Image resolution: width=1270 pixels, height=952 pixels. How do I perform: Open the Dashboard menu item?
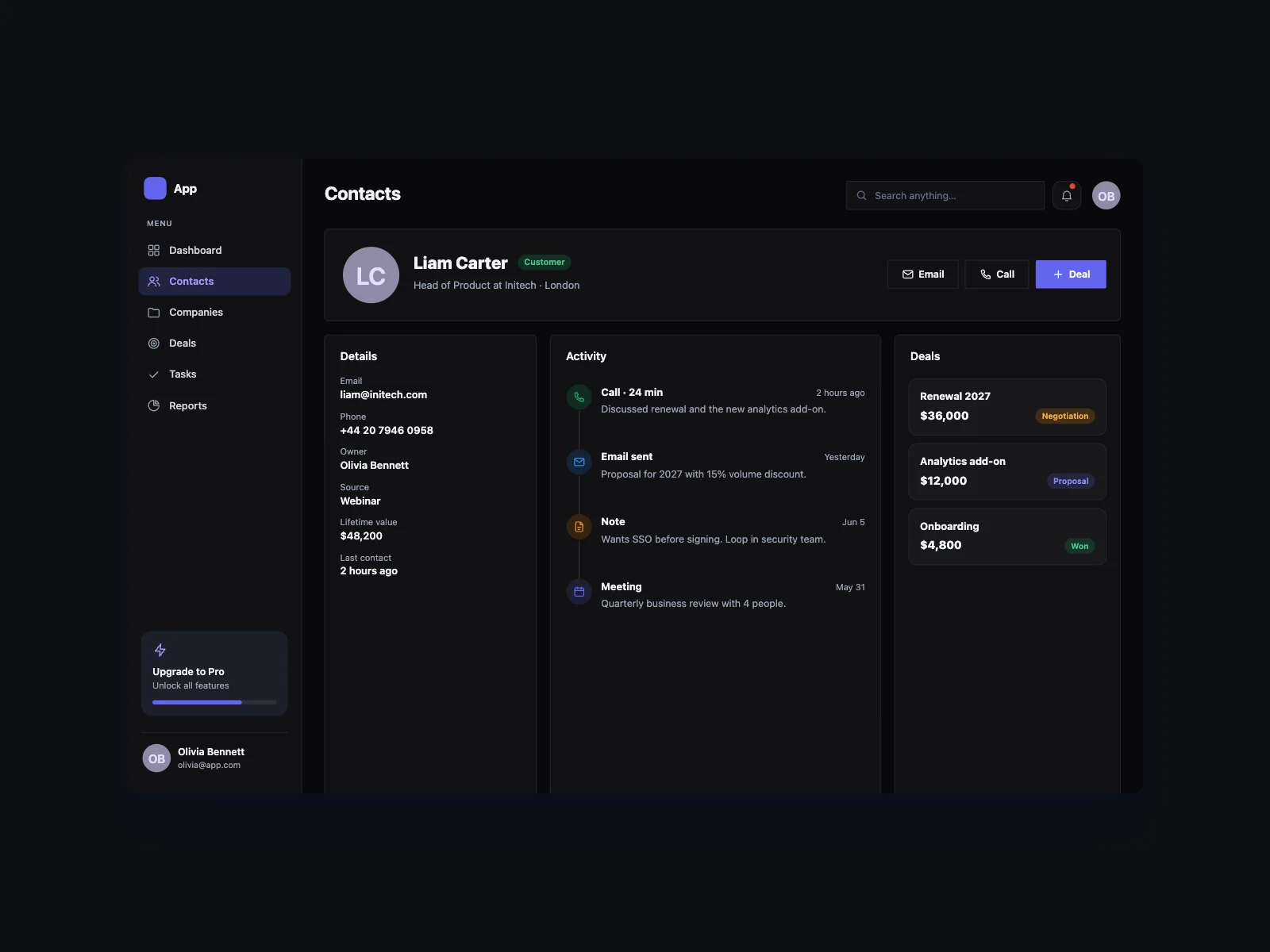214,250
